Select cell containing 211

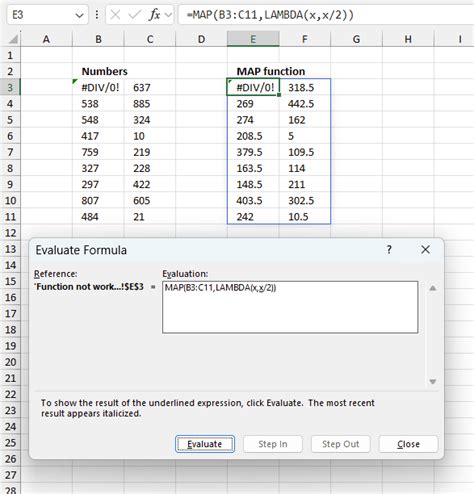[305, 184]
